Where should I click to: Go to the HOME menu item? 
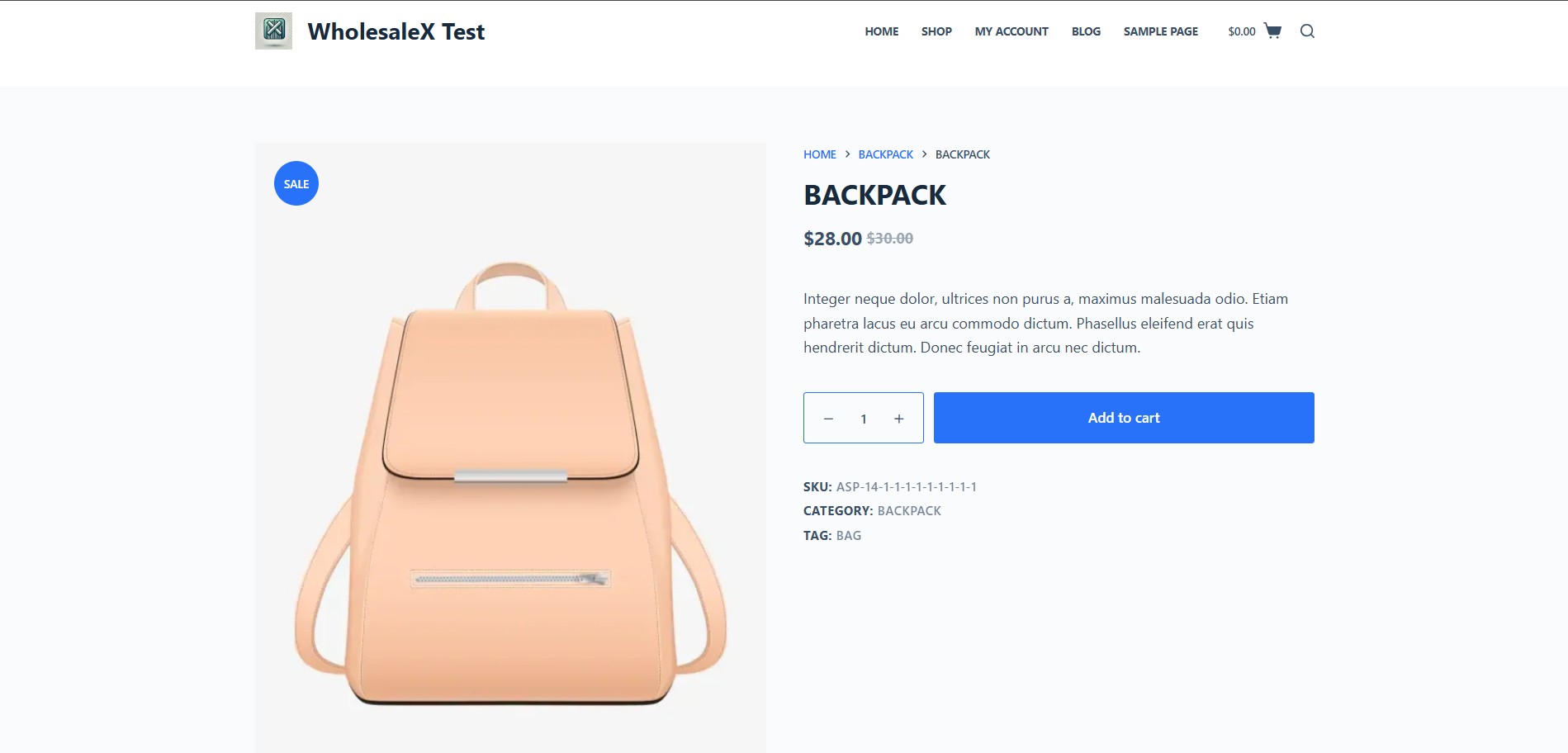click(882, 31)
